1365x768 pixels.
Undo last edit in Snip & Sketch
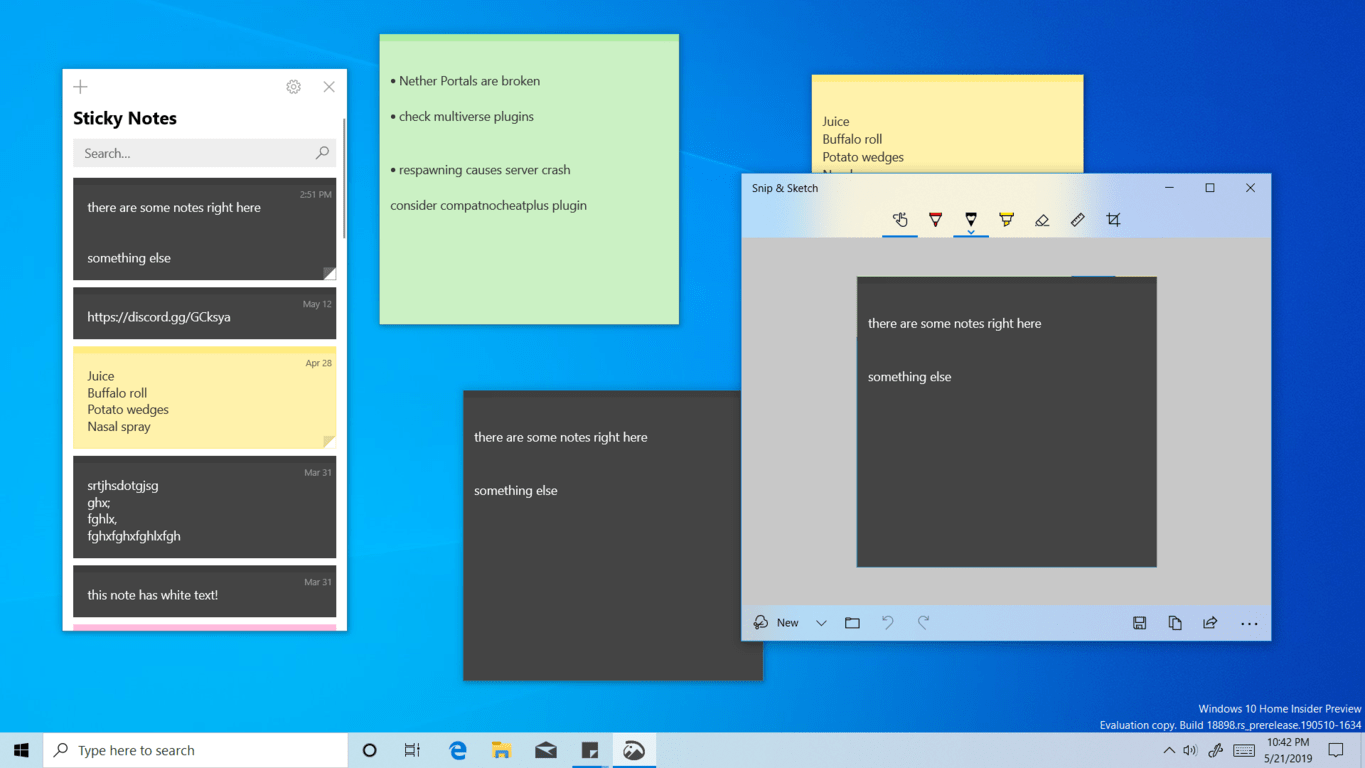(888, 623)
